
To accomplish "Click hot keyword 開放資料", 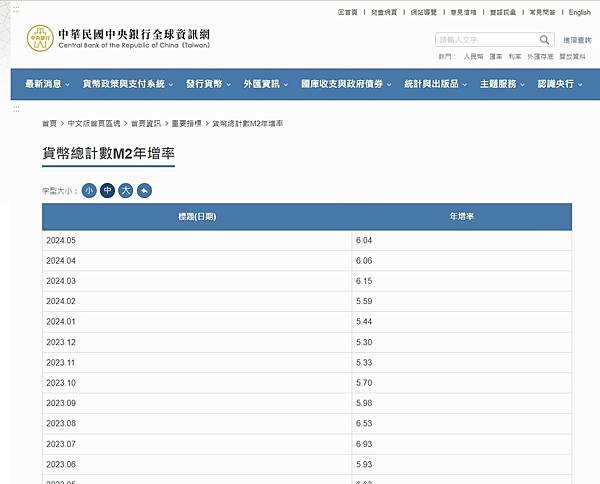I will point(572,56).
